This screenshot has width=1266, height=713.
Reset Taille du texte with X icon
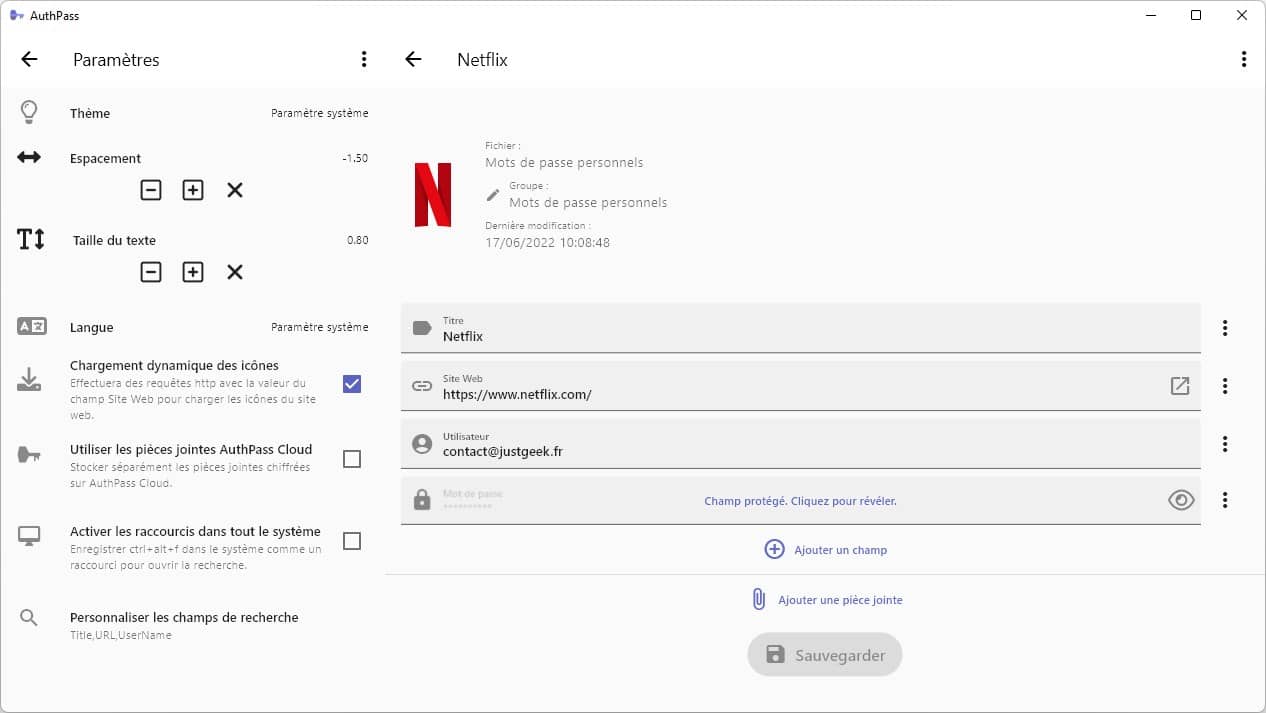235,272
